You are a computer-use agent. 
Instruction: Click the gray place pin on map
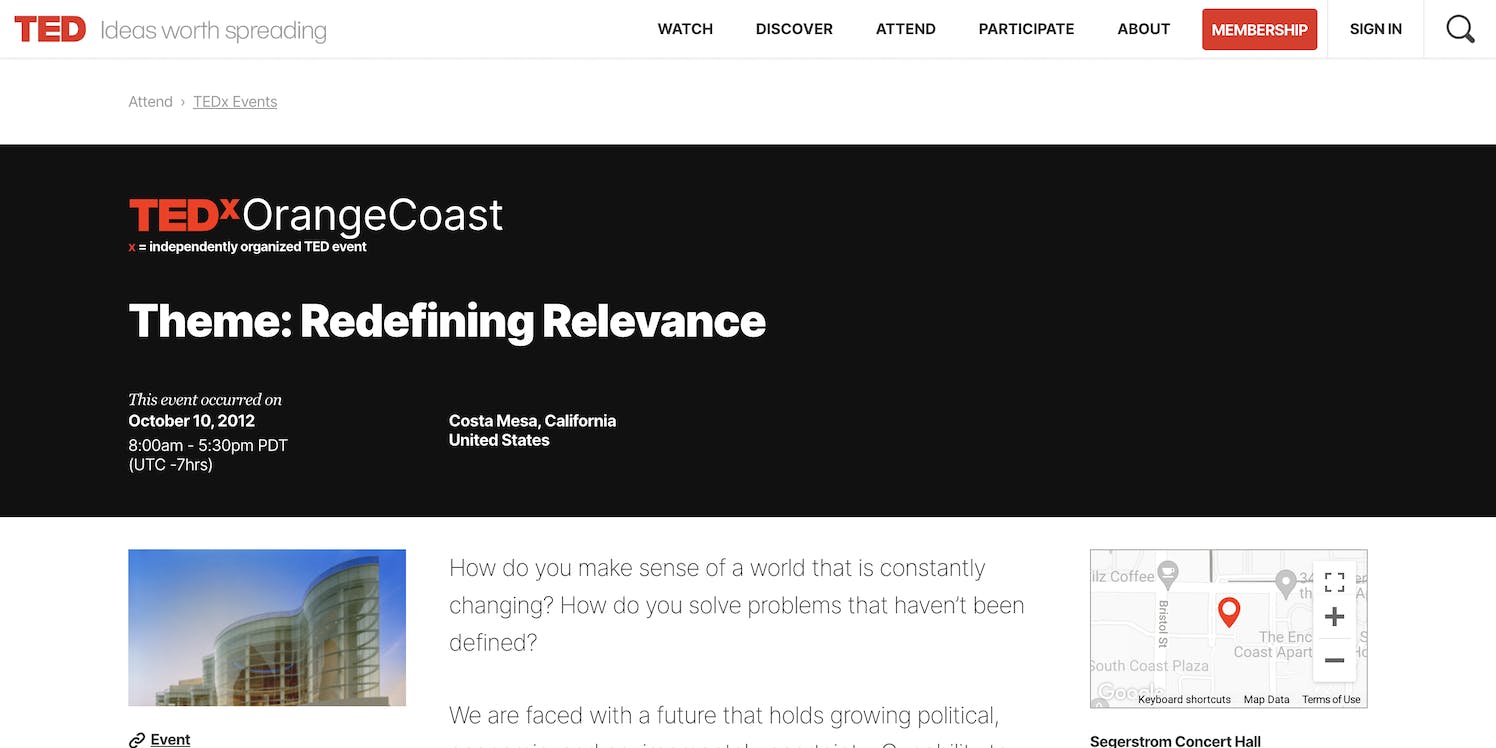click(1286, 581)
